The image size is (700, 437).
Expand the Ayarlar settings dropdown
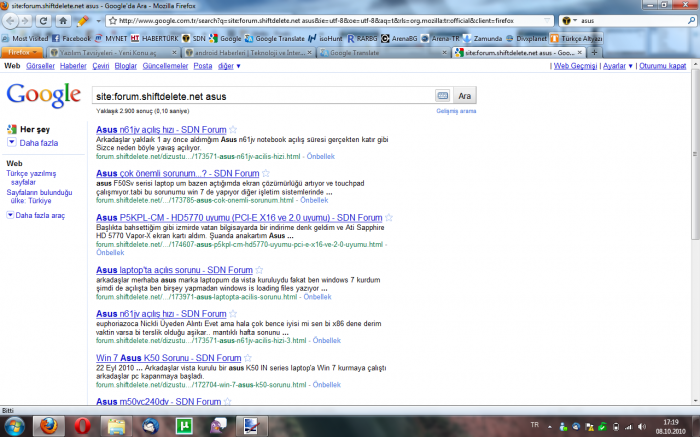(x=618, y=66)
